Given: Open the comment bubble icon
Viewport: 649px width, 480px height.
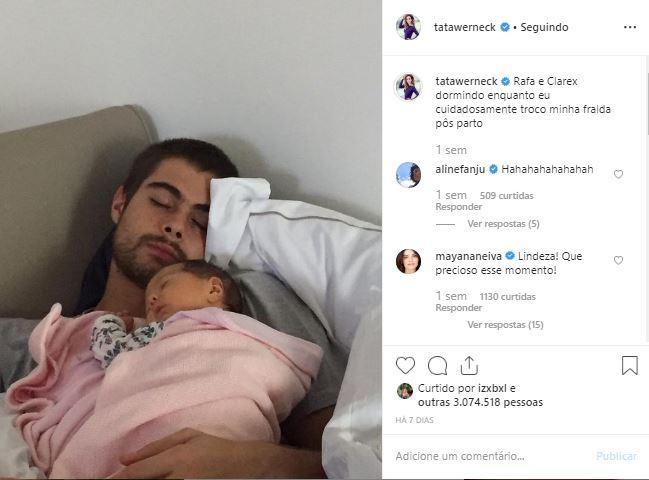Looking at the screenshot, I should 437,366.
